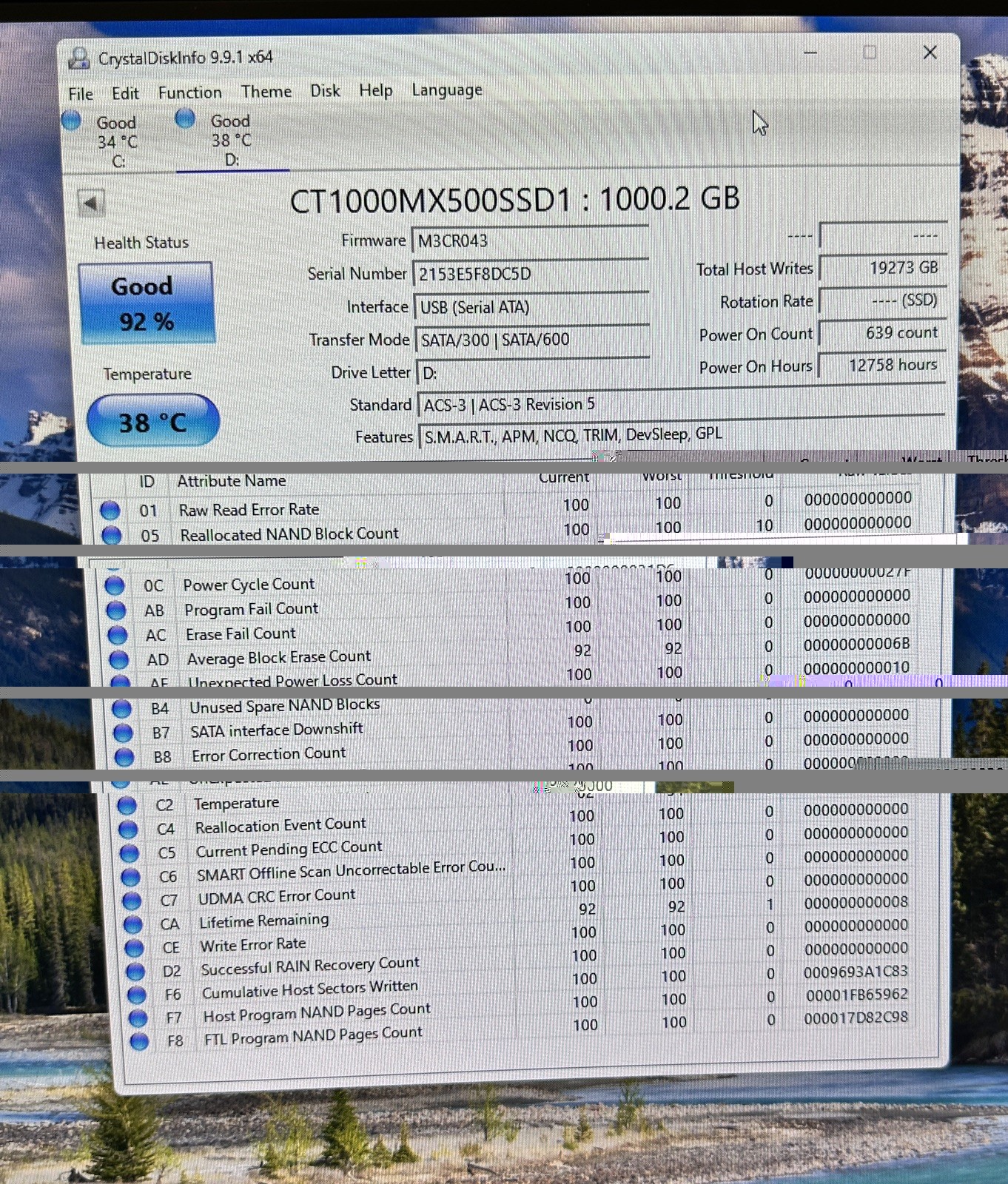The height and width of the screenshot is (1184, 1008).
Task: Click status dot for Power Cycle Count
Action: 115,585
